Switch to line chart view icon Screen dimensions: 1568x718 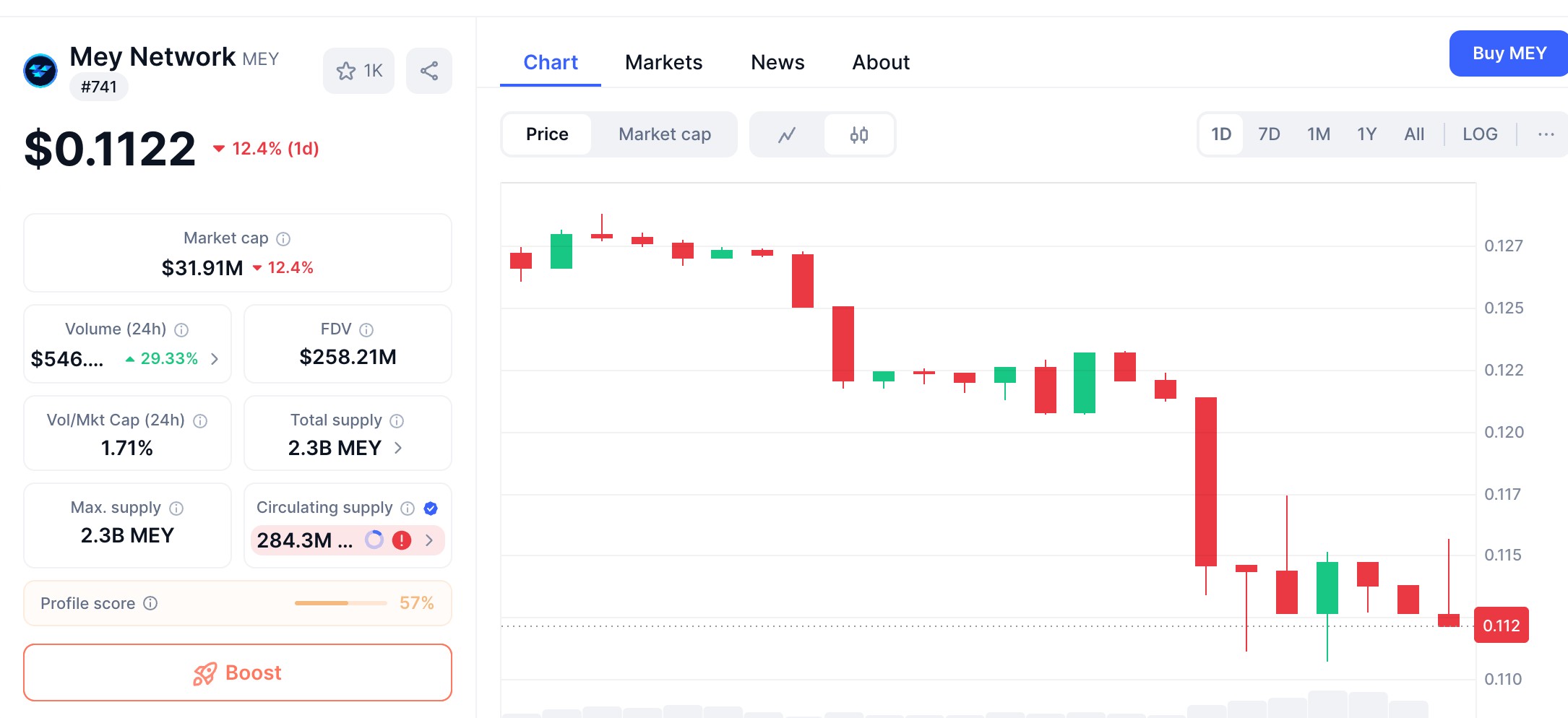[x=787, y=134]
